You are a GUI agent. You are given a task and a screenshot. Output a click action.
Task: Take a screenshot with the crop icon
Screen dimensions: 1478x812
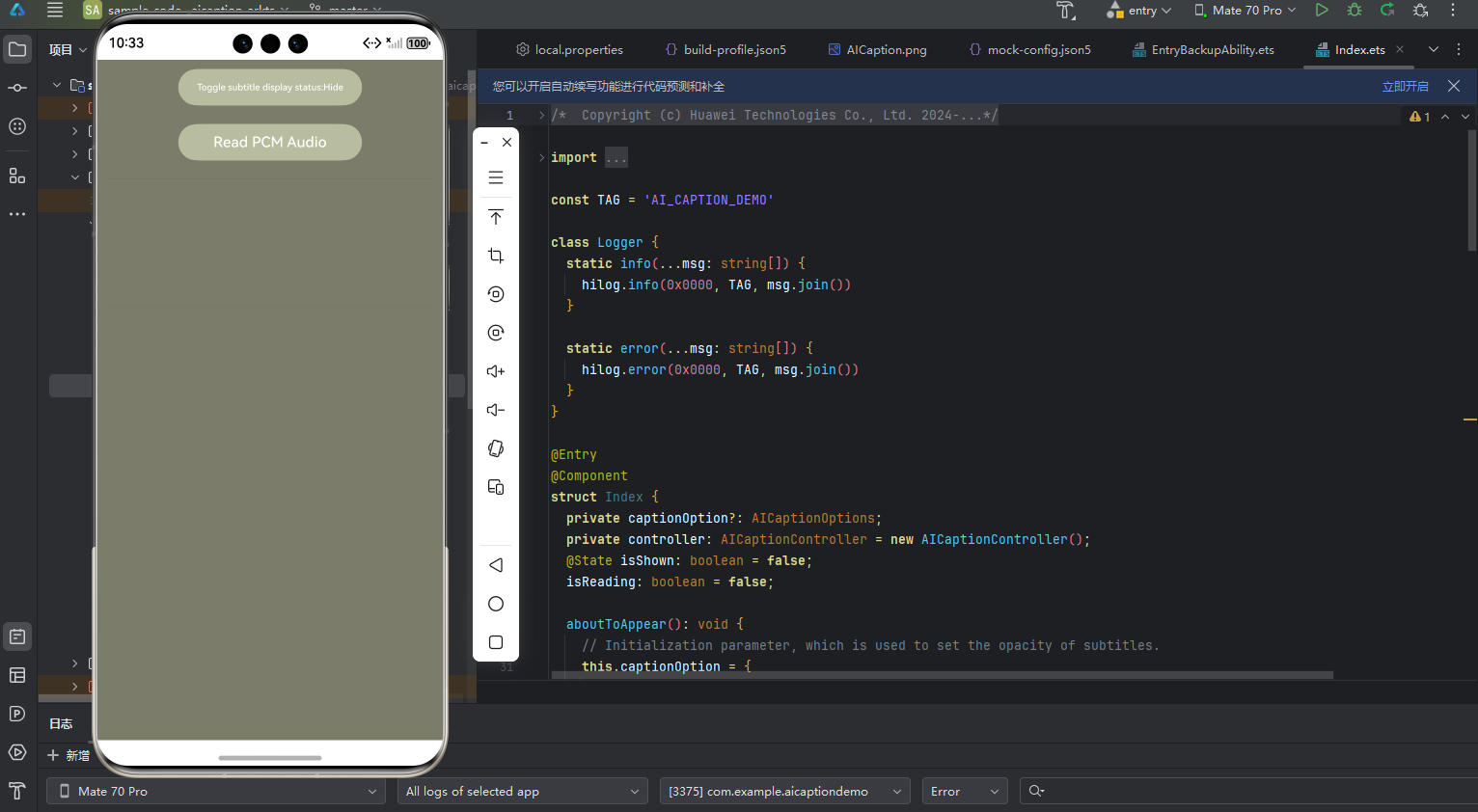tap(496, 256)
